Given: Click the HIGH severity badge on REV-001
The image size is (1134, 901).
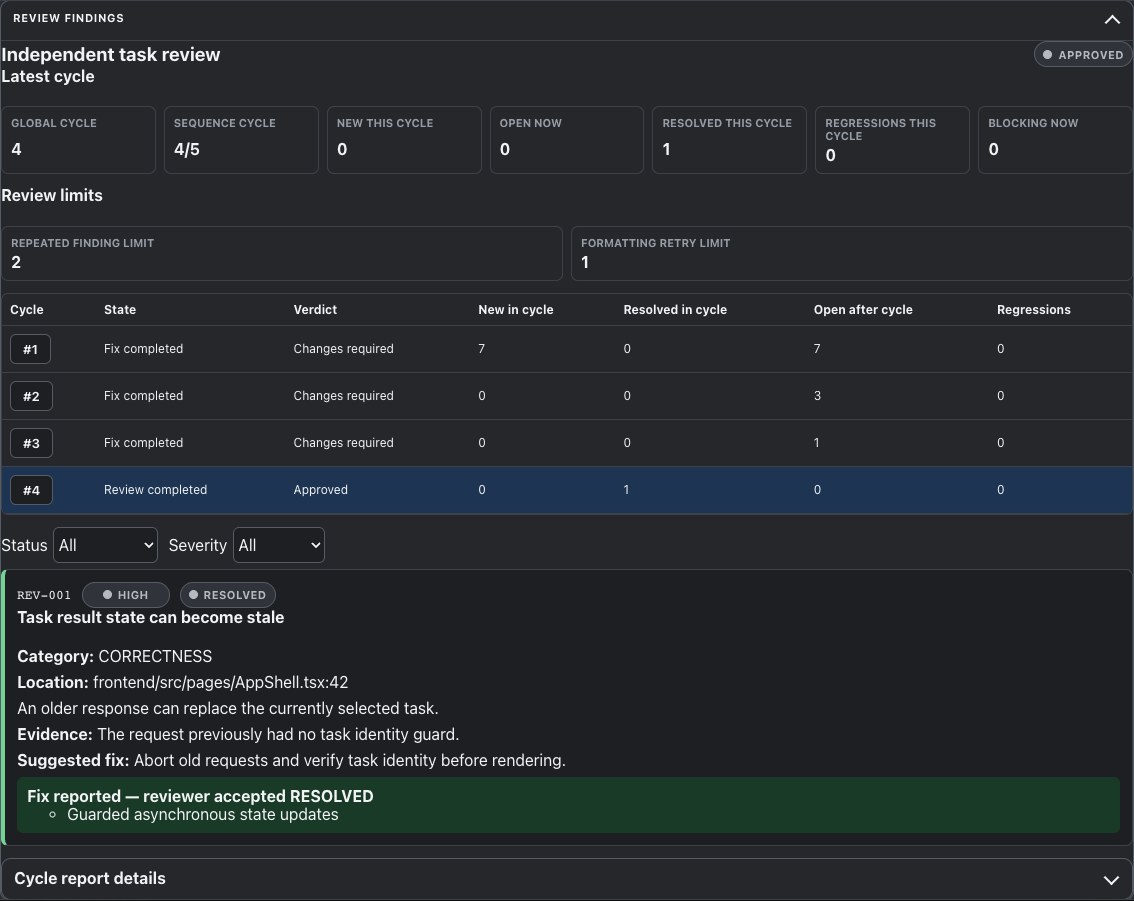Looking at the screenshot, I should (126, 595).
